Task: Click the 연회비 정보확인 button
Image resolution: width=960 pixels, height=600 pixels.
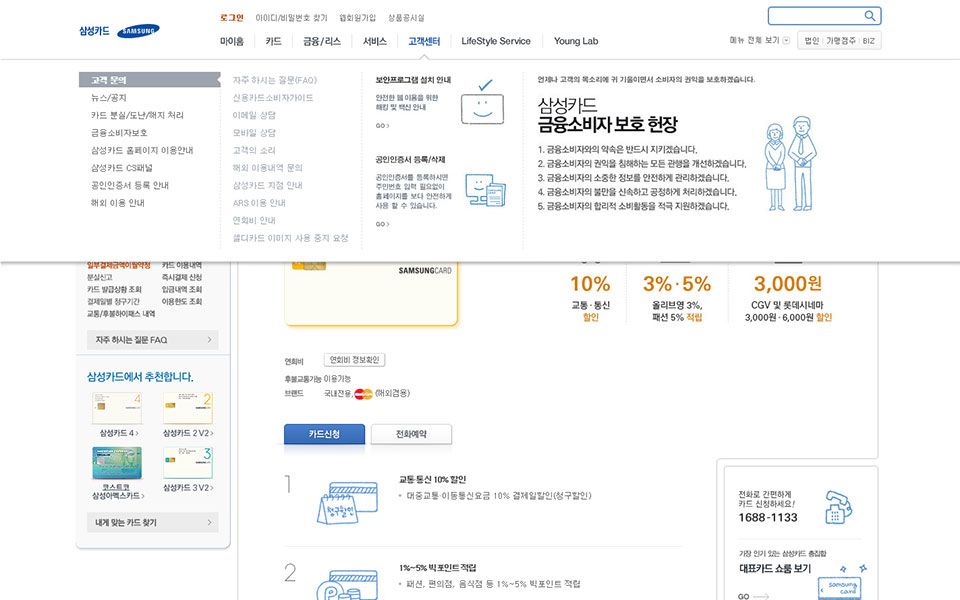Action: pos(355,360)
